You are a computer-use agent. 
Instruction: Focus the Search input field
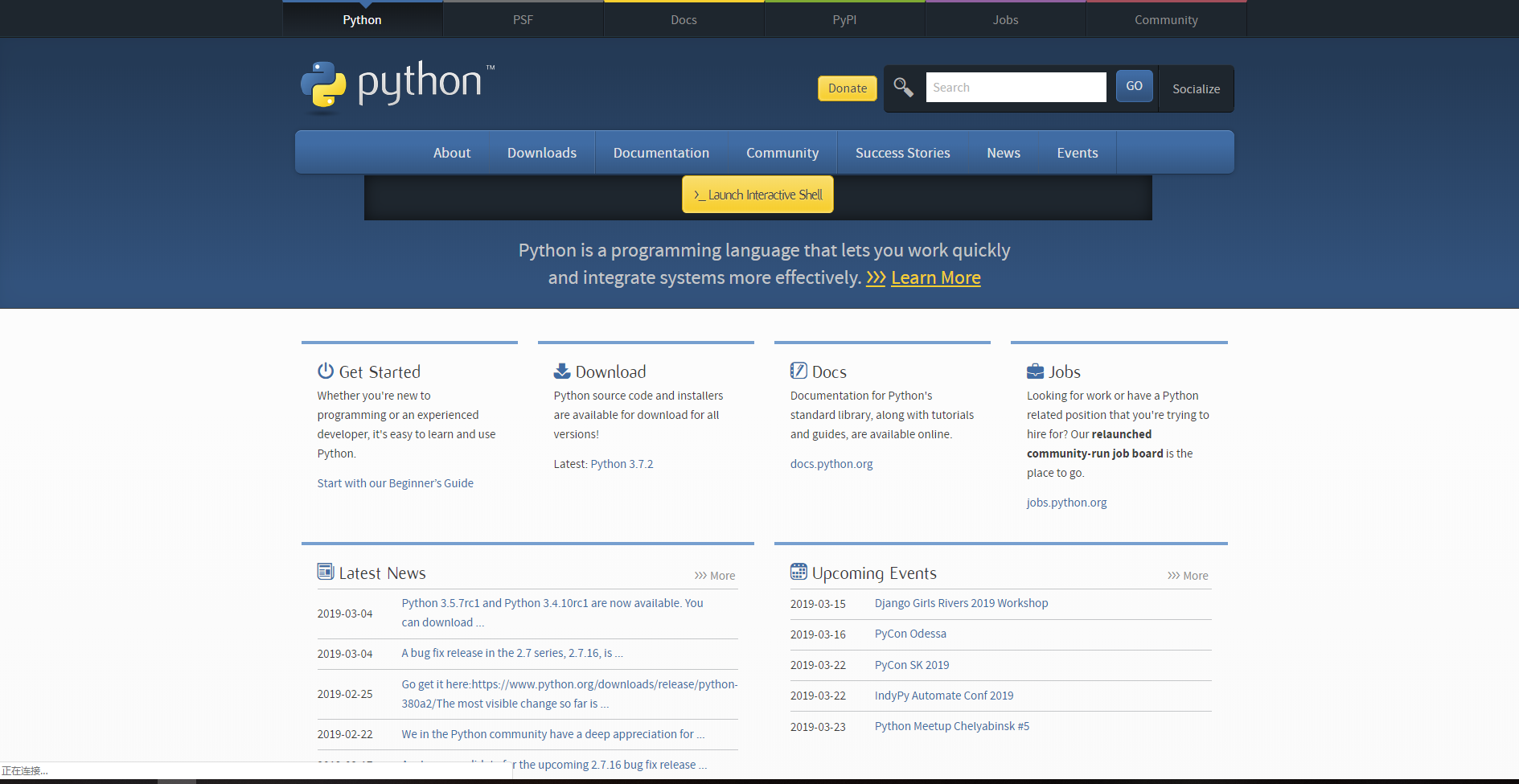coord(1016,87)
